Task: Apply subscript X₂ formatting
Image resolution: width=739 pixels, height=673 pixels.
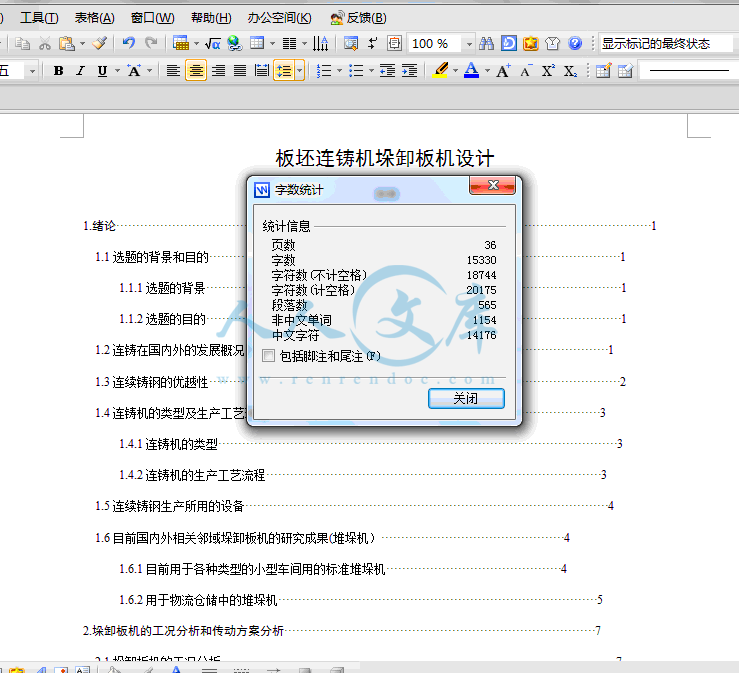Action: pyautogui.click(x=570, y=71)
